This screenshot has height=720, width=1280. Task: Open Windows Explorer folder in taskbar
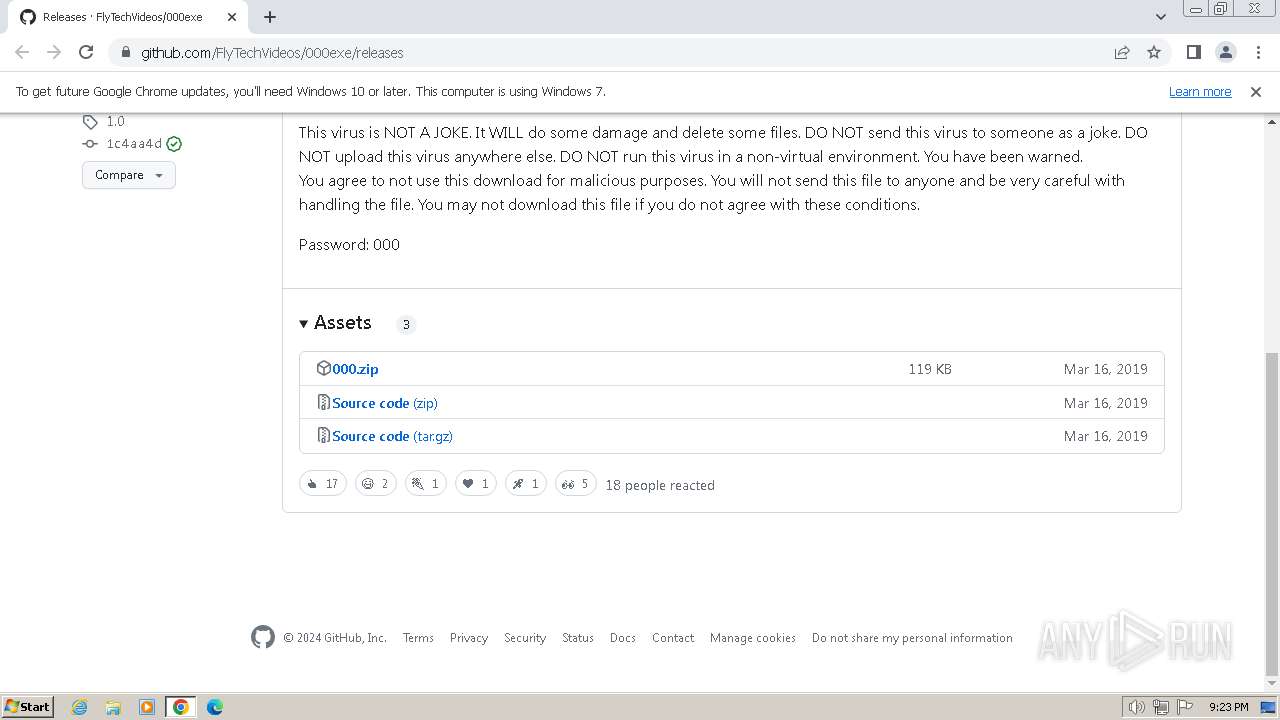[x=113, y=707]
